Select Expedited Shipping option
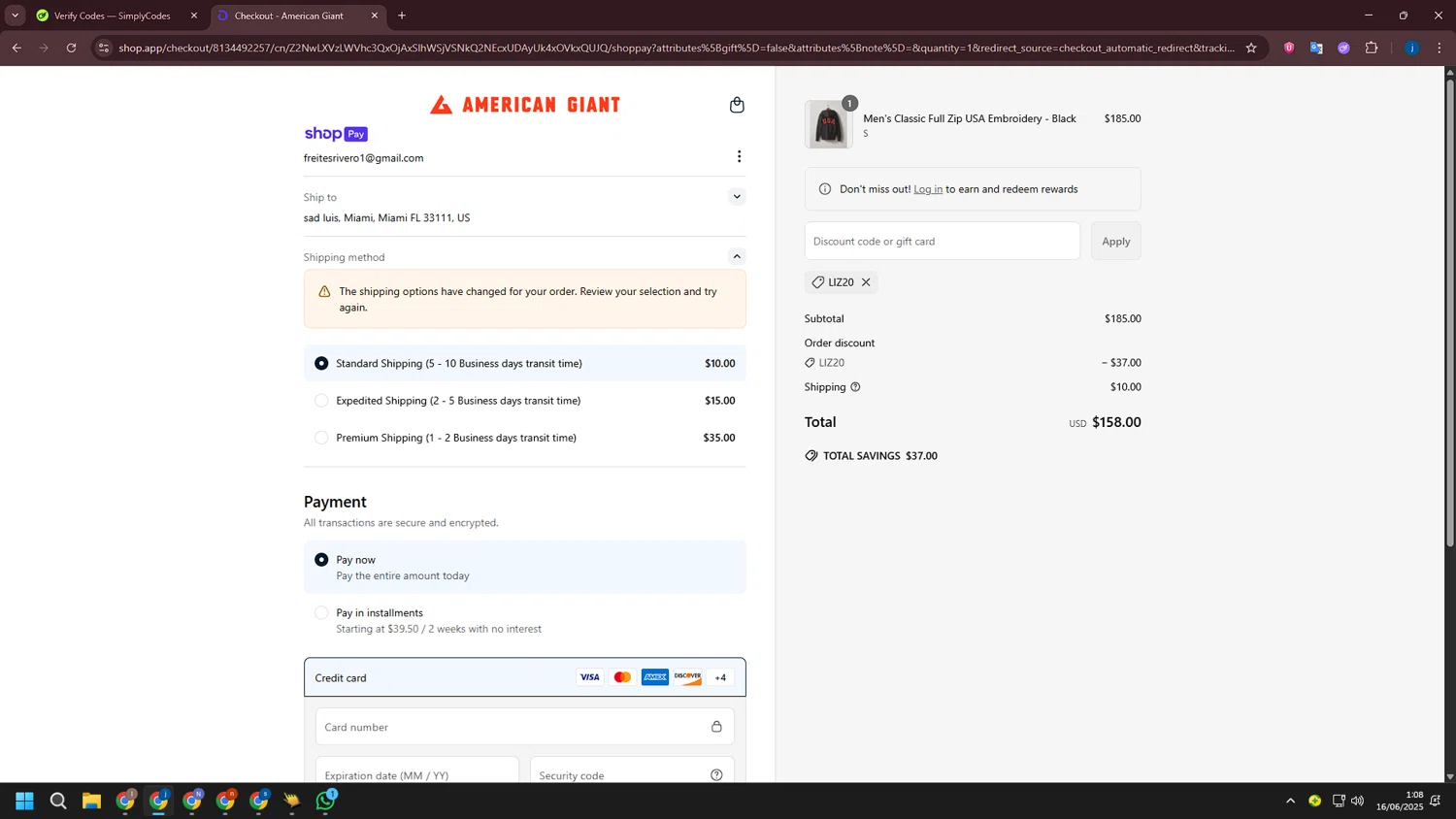The width and height of the screenshot is (1456, 819). pyautogui.click(x=525, y=401)
